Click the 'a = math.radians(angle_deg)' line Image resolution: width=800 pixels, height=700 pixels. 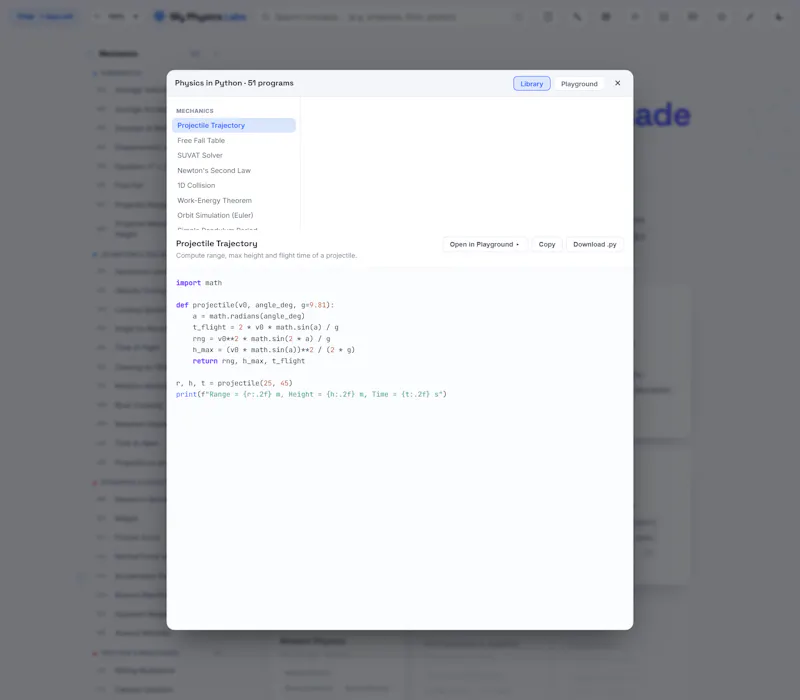coord(248,316)
